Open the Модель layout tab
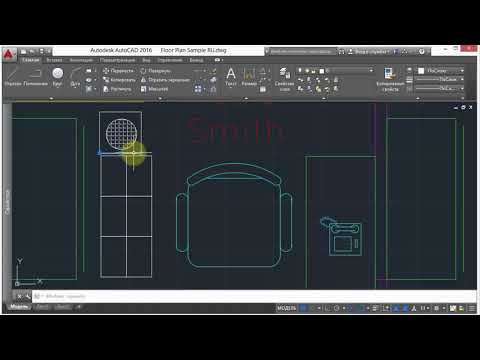The width and height of the screenshot is (480, 360). [x=19, y=307]
